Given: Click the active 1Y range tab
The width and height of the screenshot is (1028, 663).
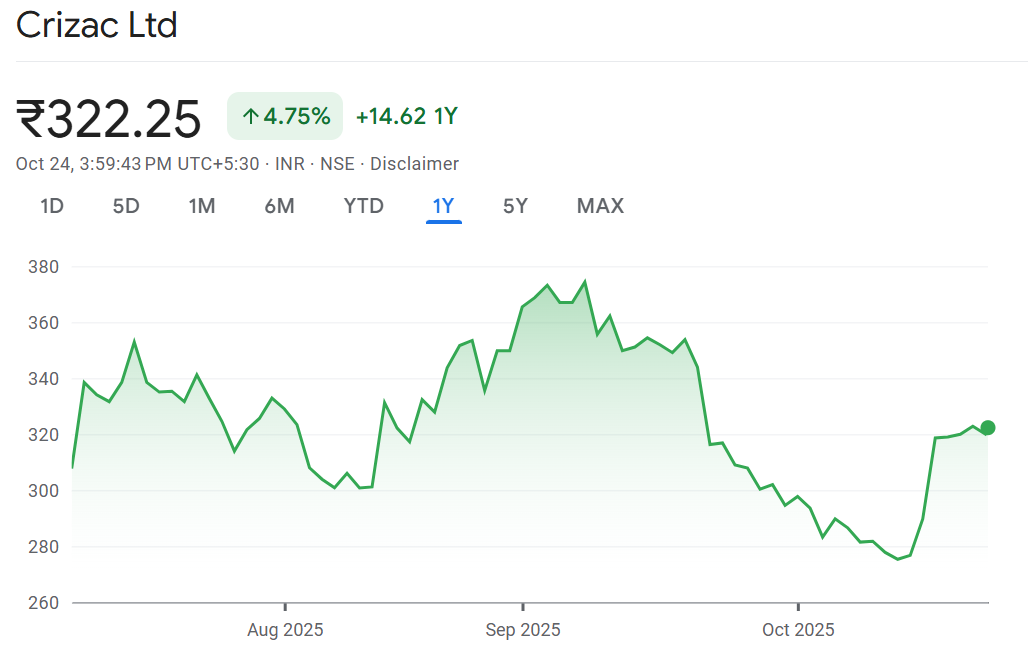Looking at the screenshot, I should 443,206.
